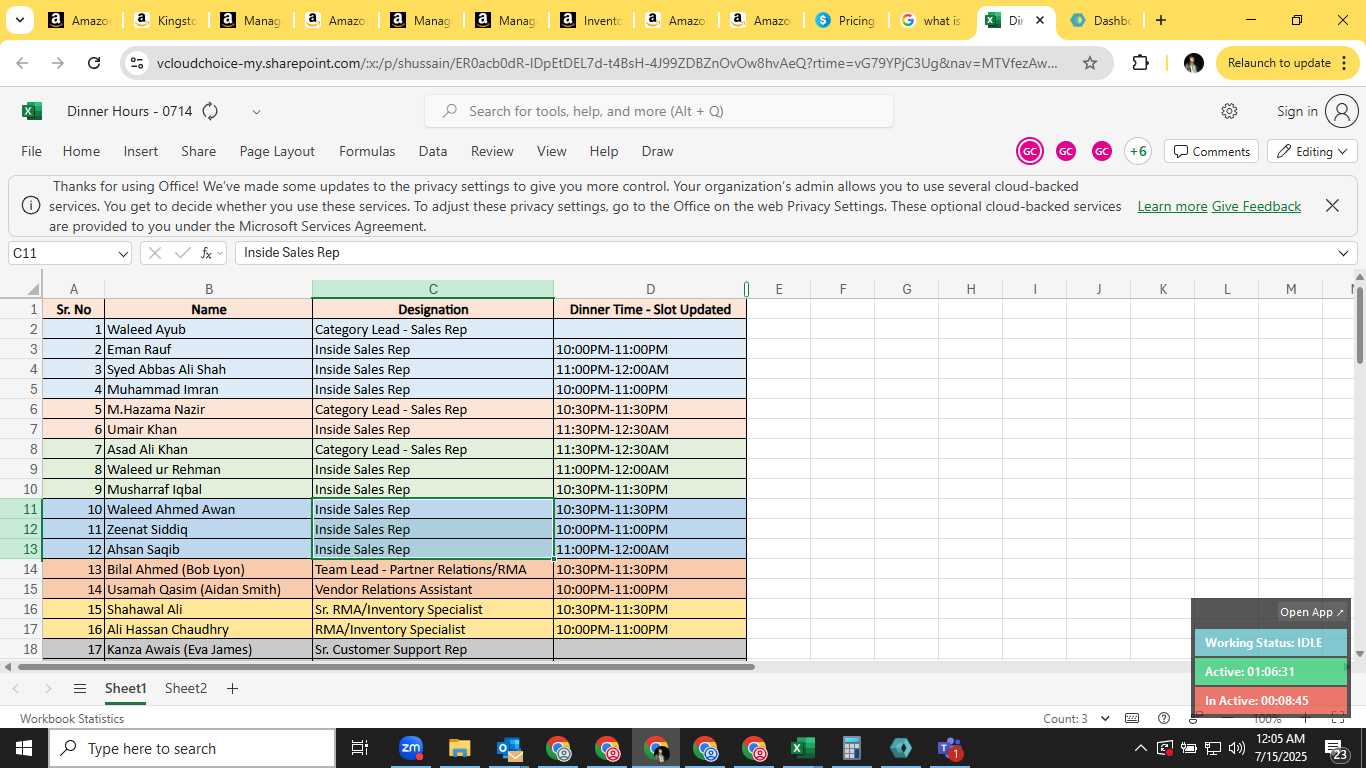Expand the file name dropdown chevron
The image size is (1366, 768).
tap(256, 112)
